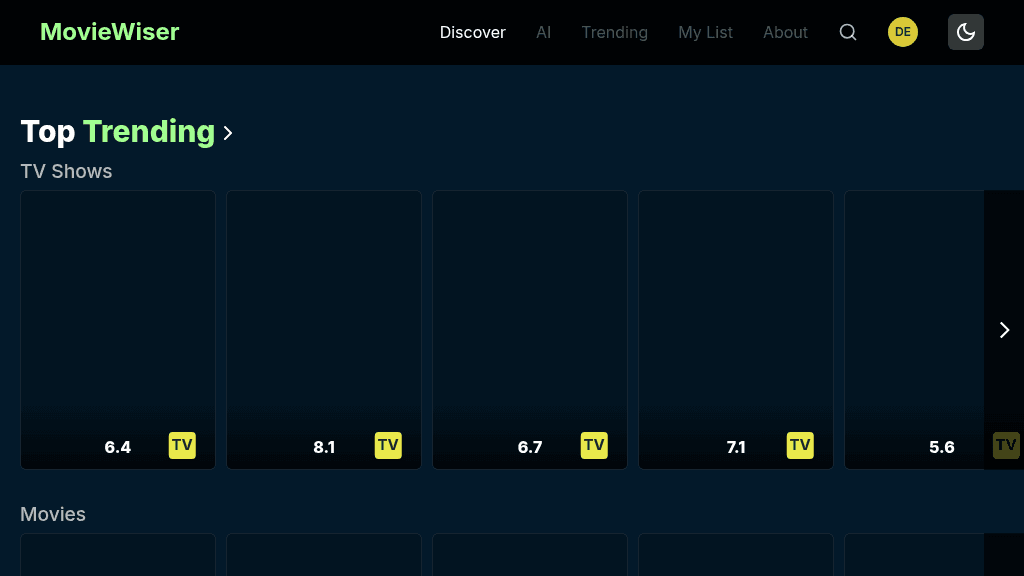Click the Movies section label
Viewport: 1024px width, 576px height.
53,514
